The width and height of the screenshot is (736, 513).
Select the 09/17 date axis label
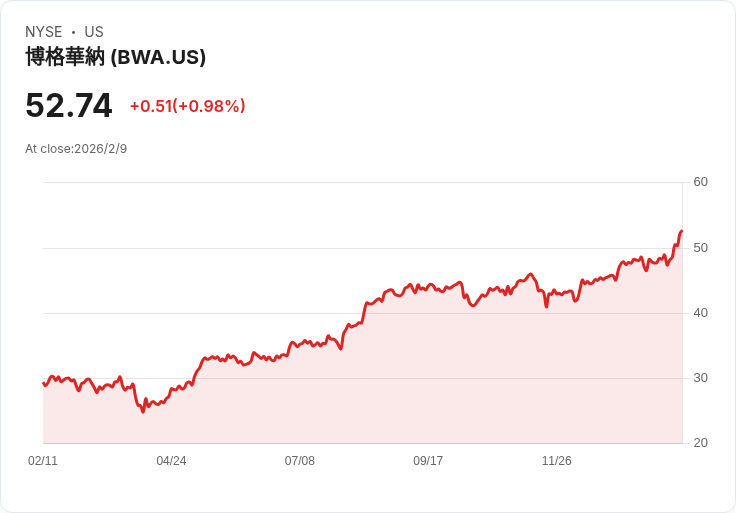(428, 461)
